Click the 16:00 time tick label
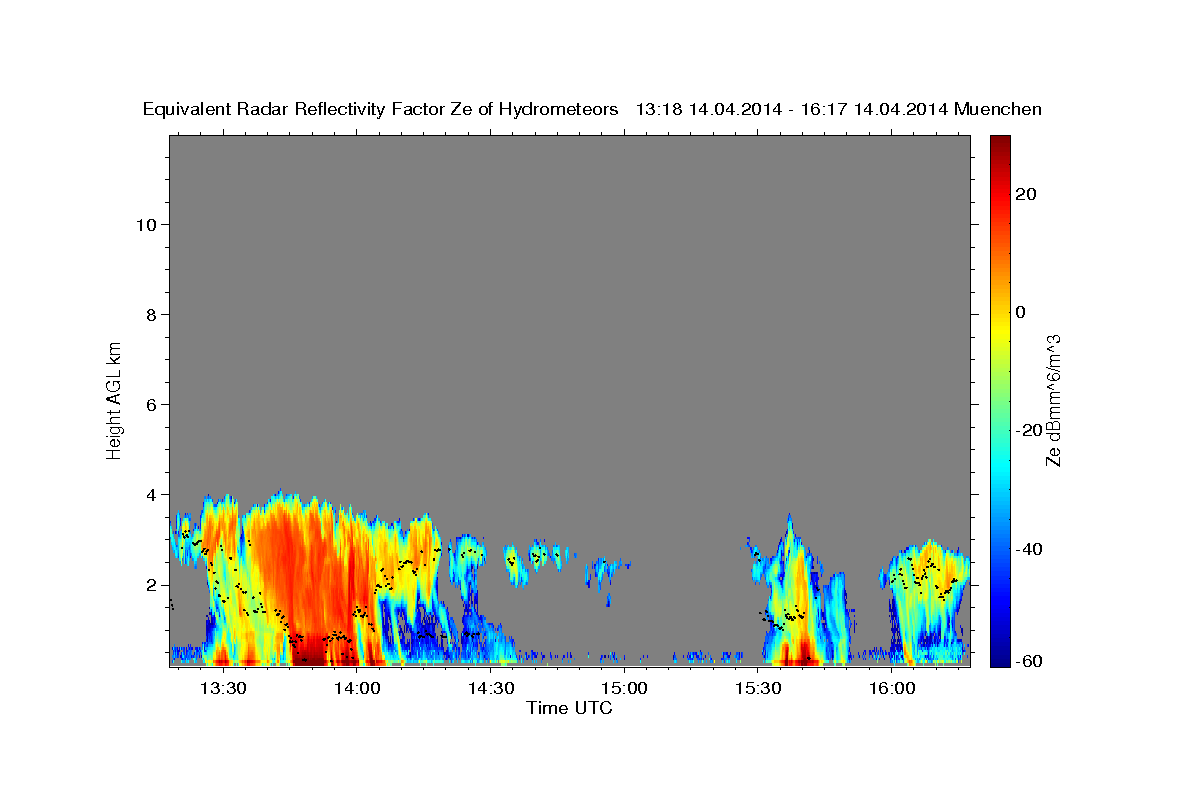Image resolution: width=1200 pixels, height=800 pixels. coord(893,688)
